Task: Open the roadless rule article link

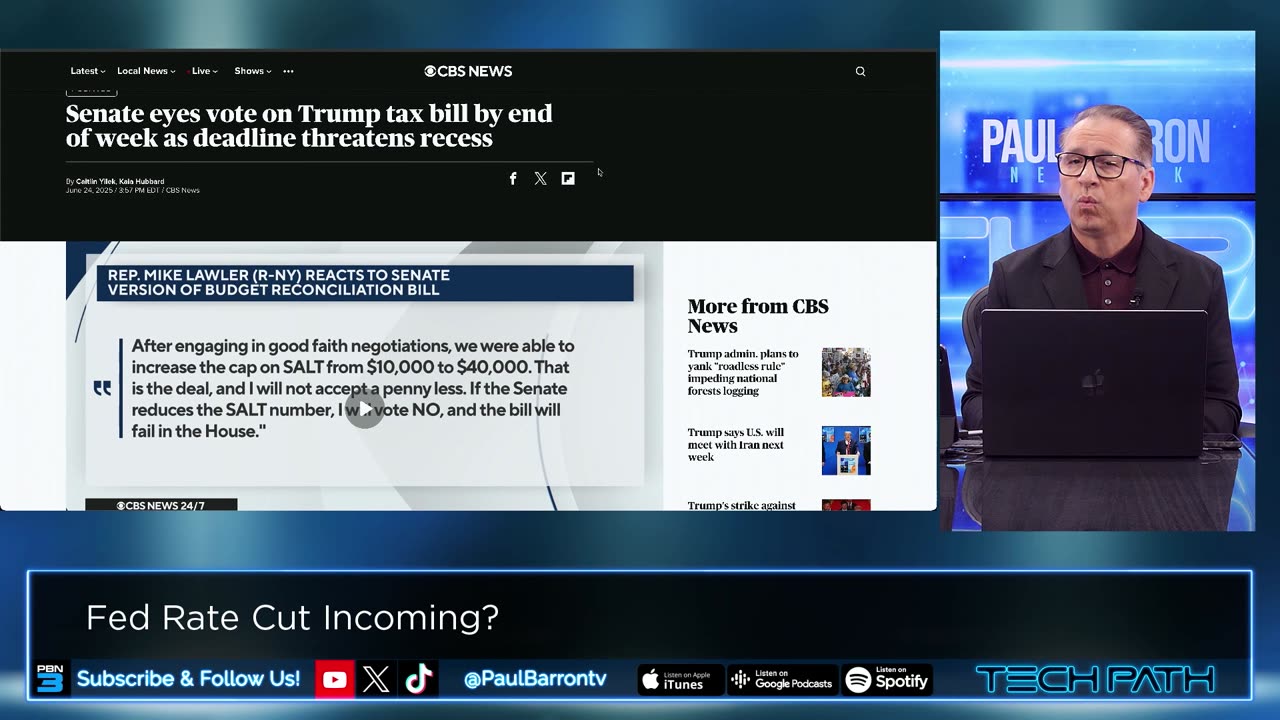Action: (743, 372)
